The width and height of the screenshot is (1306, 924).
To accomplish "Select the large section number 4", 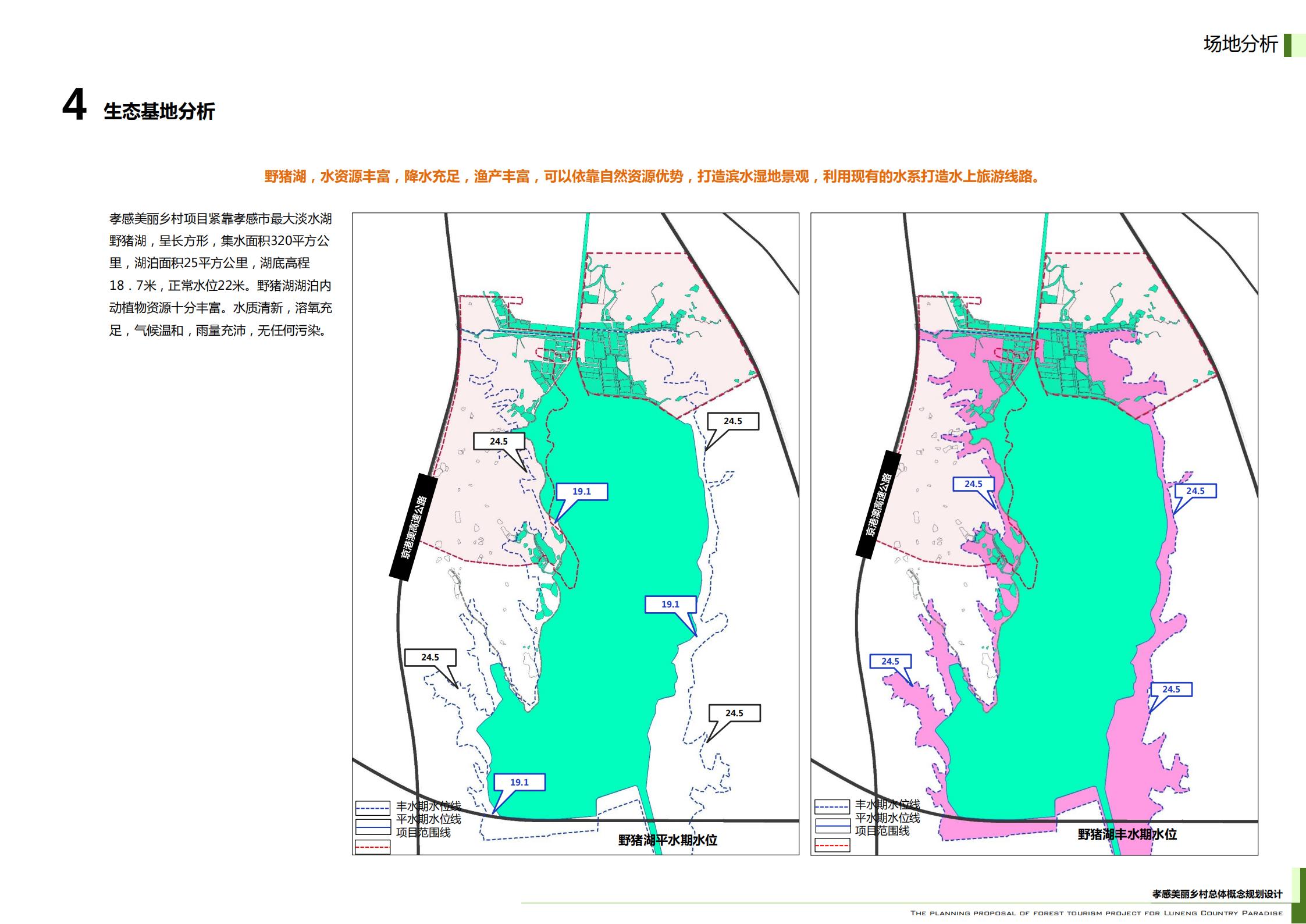I will (x=74, y=105).
